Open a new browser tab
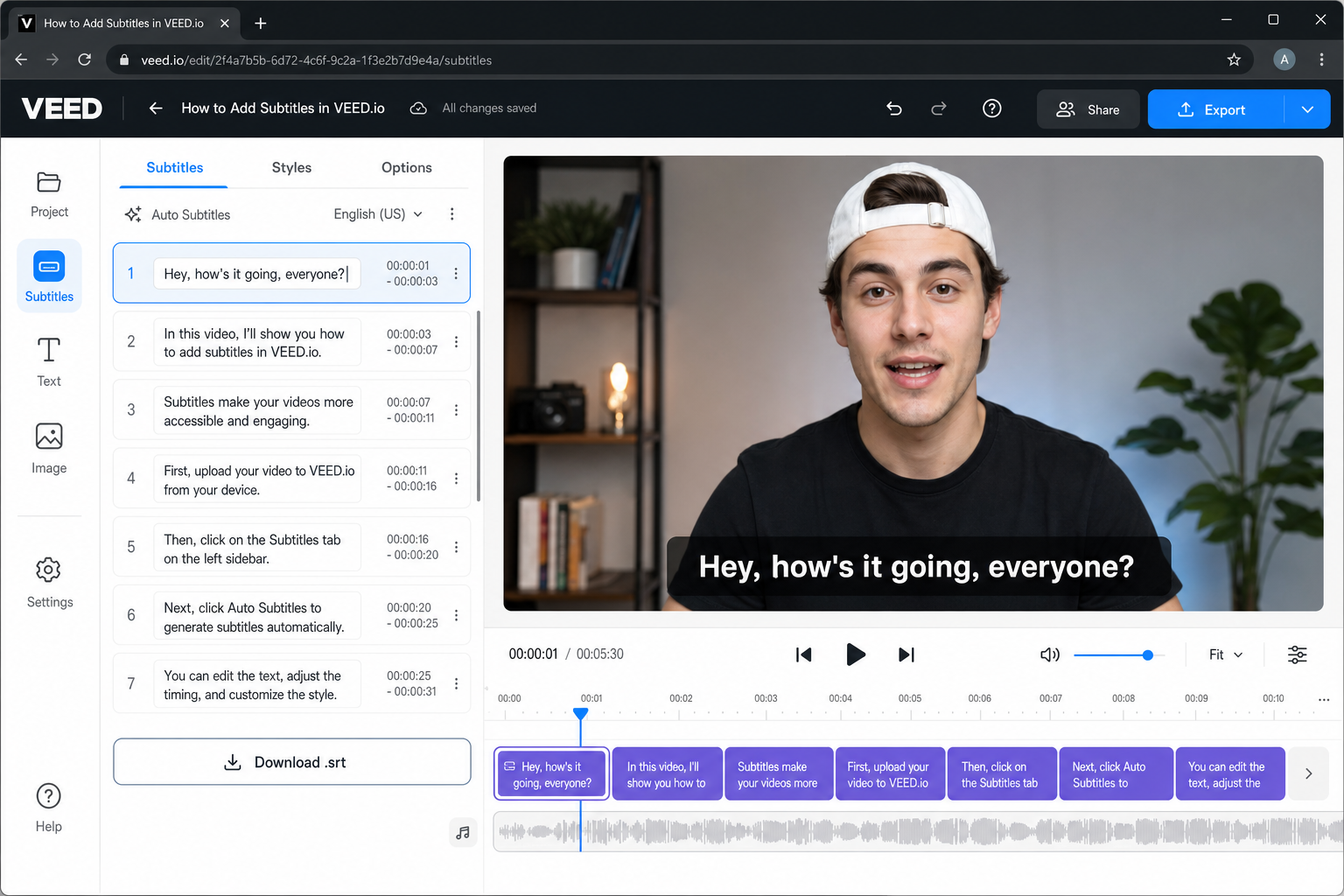Screen dimensions: 1344x896 260,24
